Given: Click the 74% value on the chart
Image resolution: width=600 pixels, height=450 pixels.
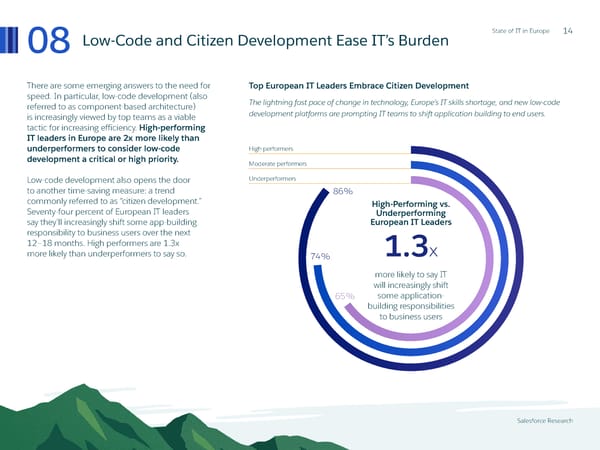Looking at the screenshot, I should click(x=321, y=256).
